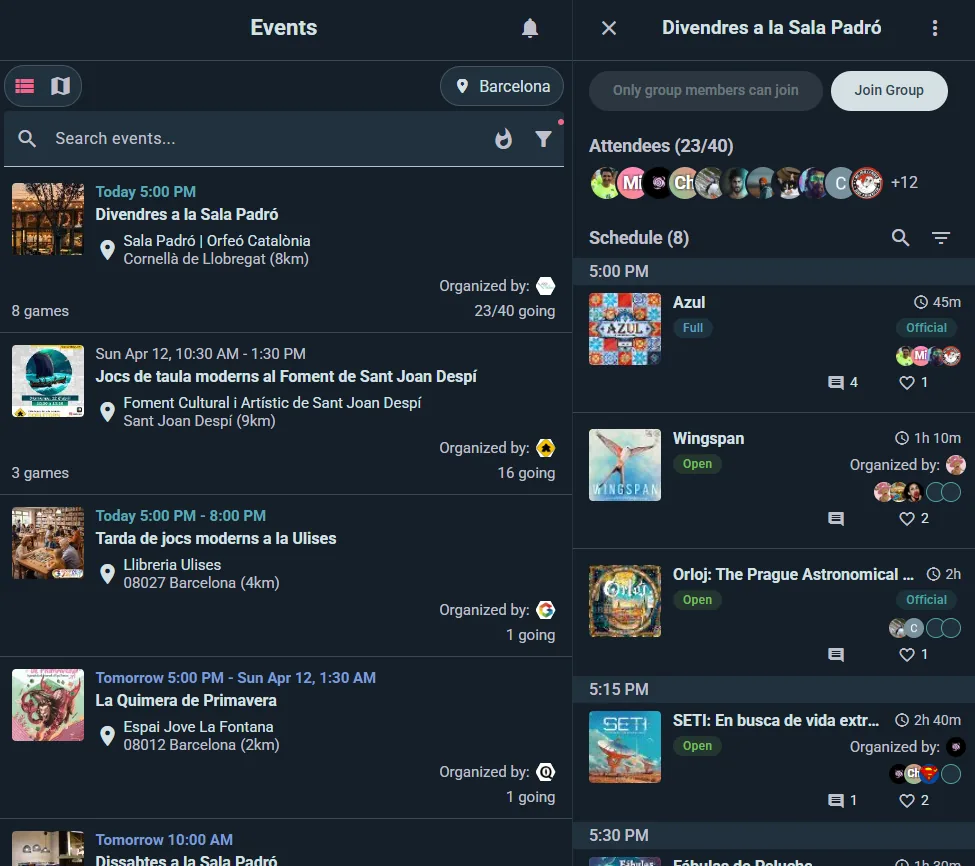Open the Divendres a la Sala Padró event title
Image resolution: width=975 pixels, height=866 pixels.
(x=187, y=214)
